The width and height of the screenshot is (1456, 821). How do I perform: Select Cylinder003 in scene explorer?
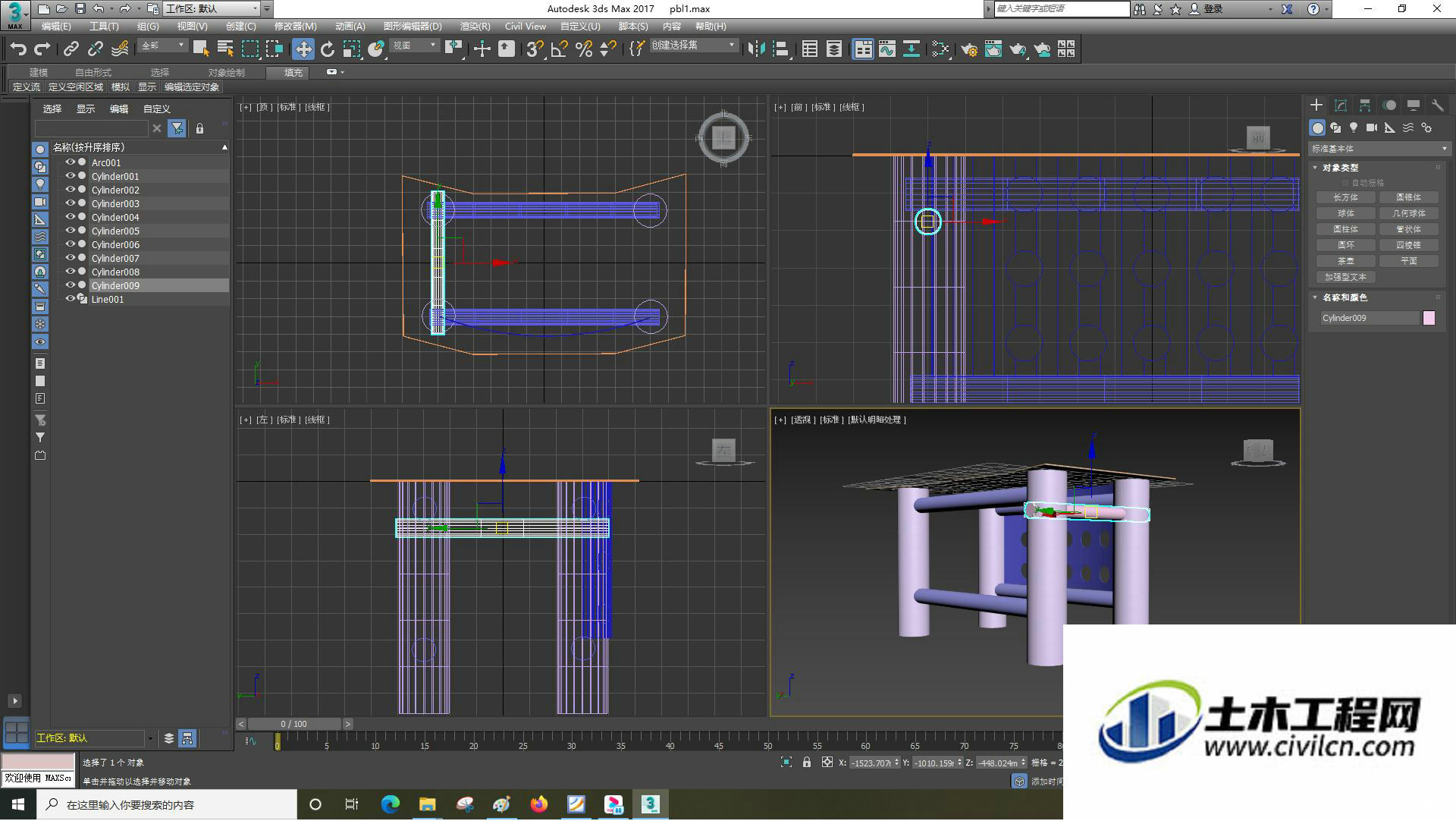click(115, 203)
